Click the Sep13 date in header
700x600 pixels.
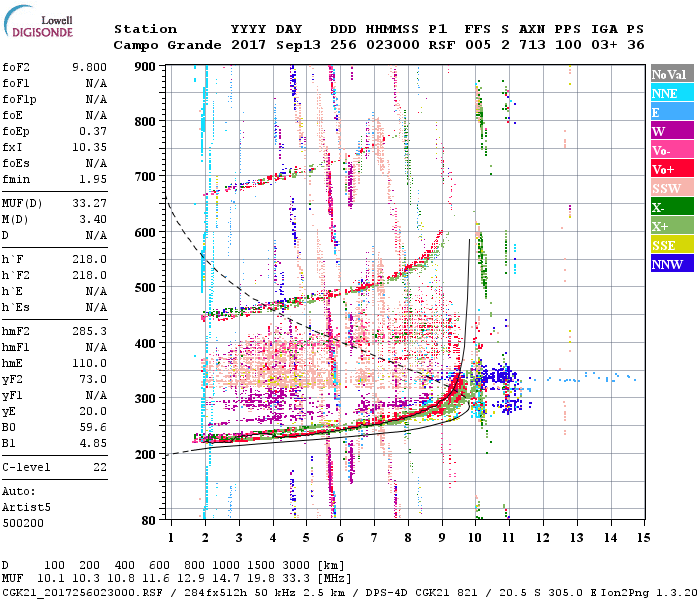coord(298,45)
